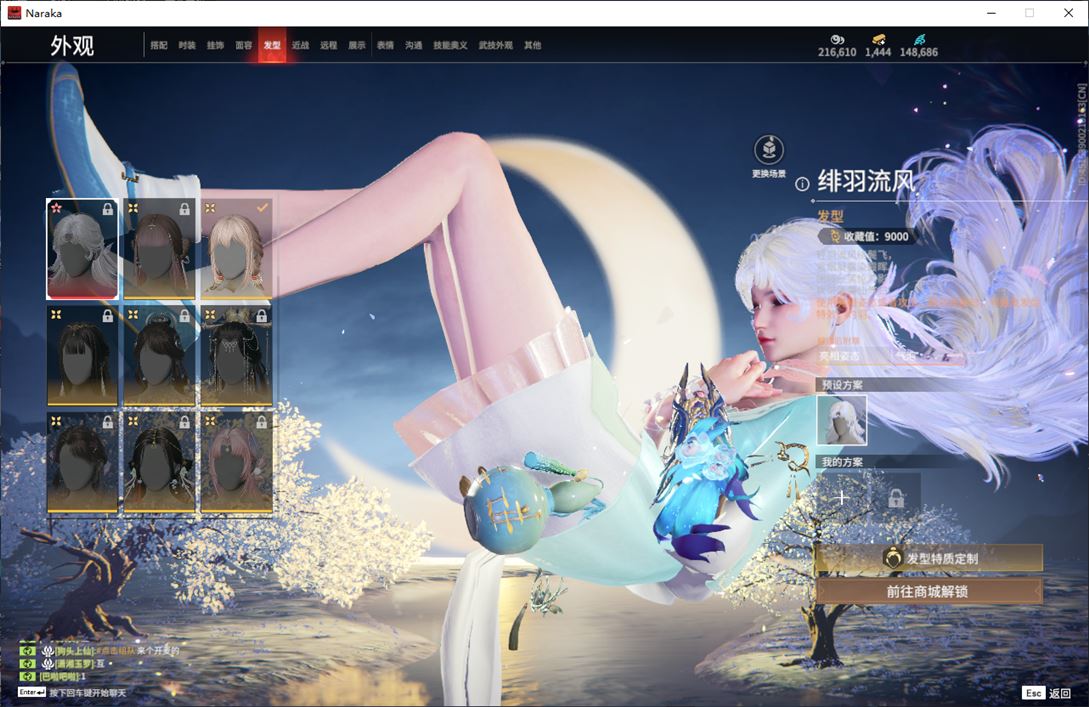Open the 挂饰 tab
The height and width of the screenshot is (707, 1089).
pos(215,45)
